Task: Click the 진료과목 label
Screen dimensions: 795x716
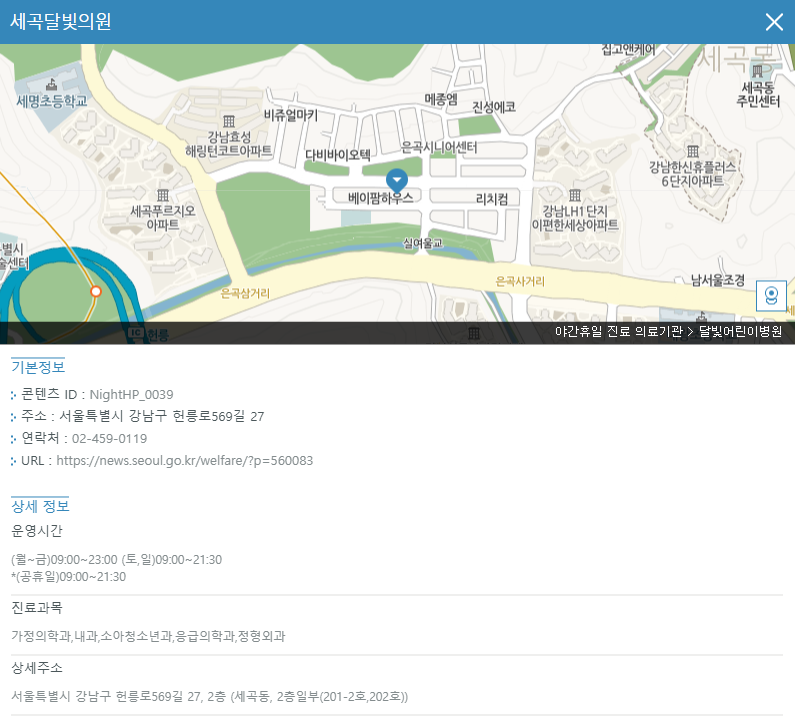Action: (x=37, y=607)
